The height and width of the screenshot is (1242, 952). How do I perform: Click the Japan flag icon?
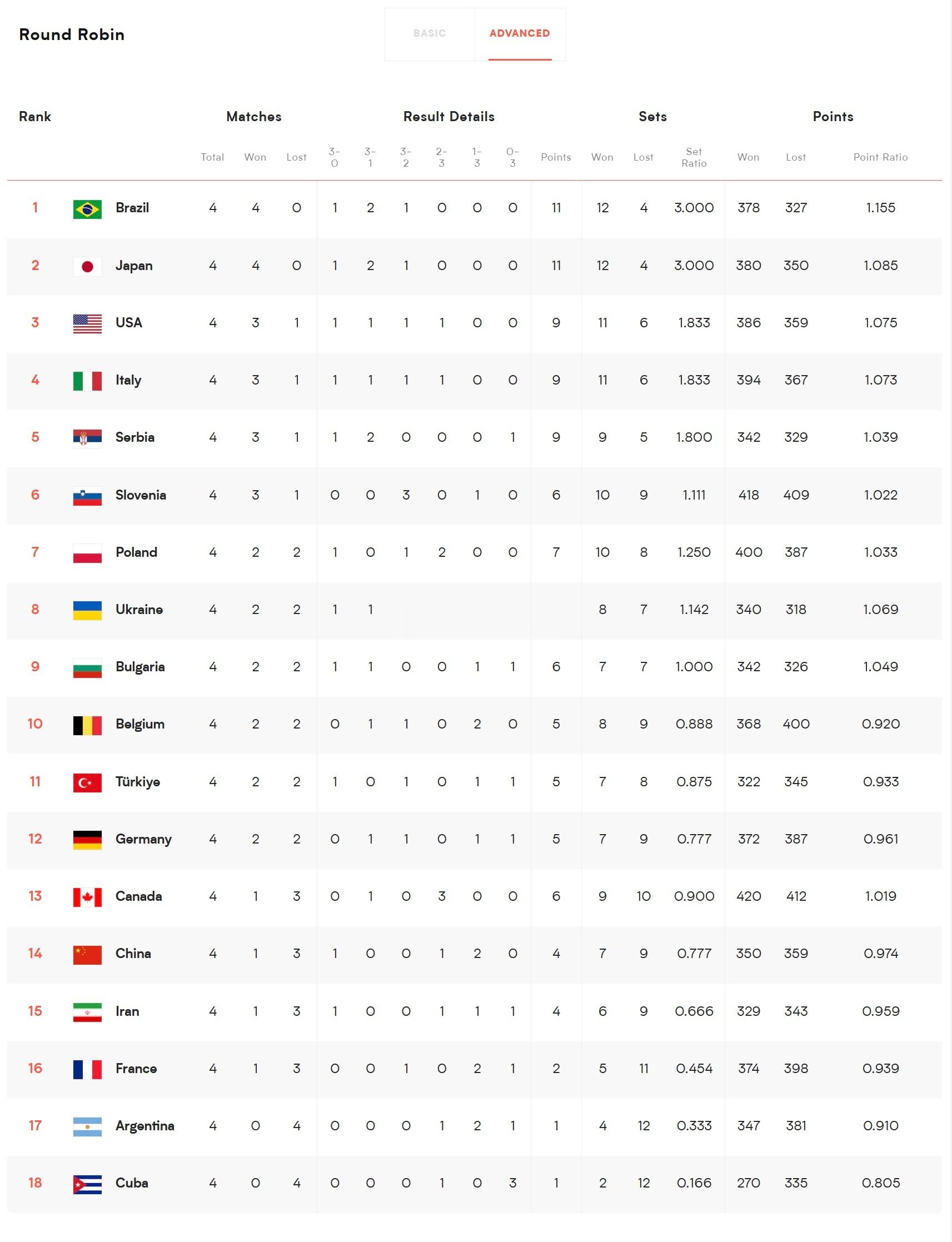tap(87, 266)
